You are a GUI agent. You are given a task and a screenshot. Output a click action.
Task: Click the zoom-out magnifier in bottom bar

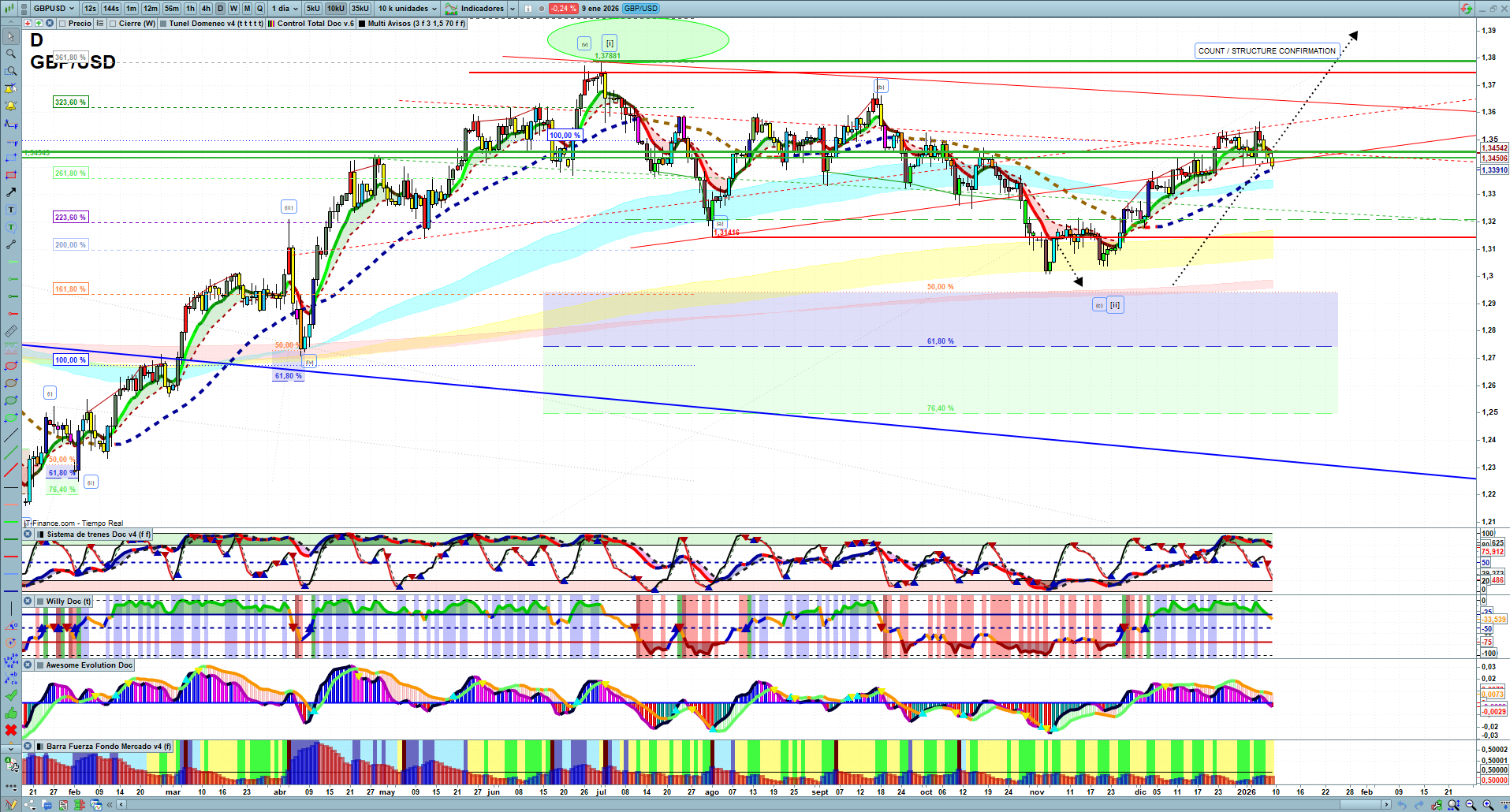[x=1471, y=805]
